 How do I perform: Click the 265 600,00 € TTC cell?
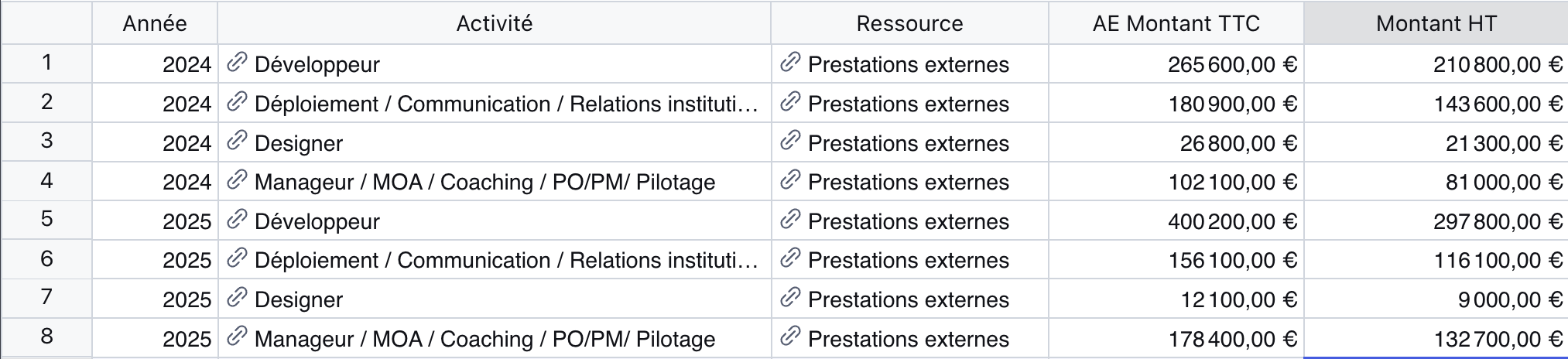coord(1176,63)
